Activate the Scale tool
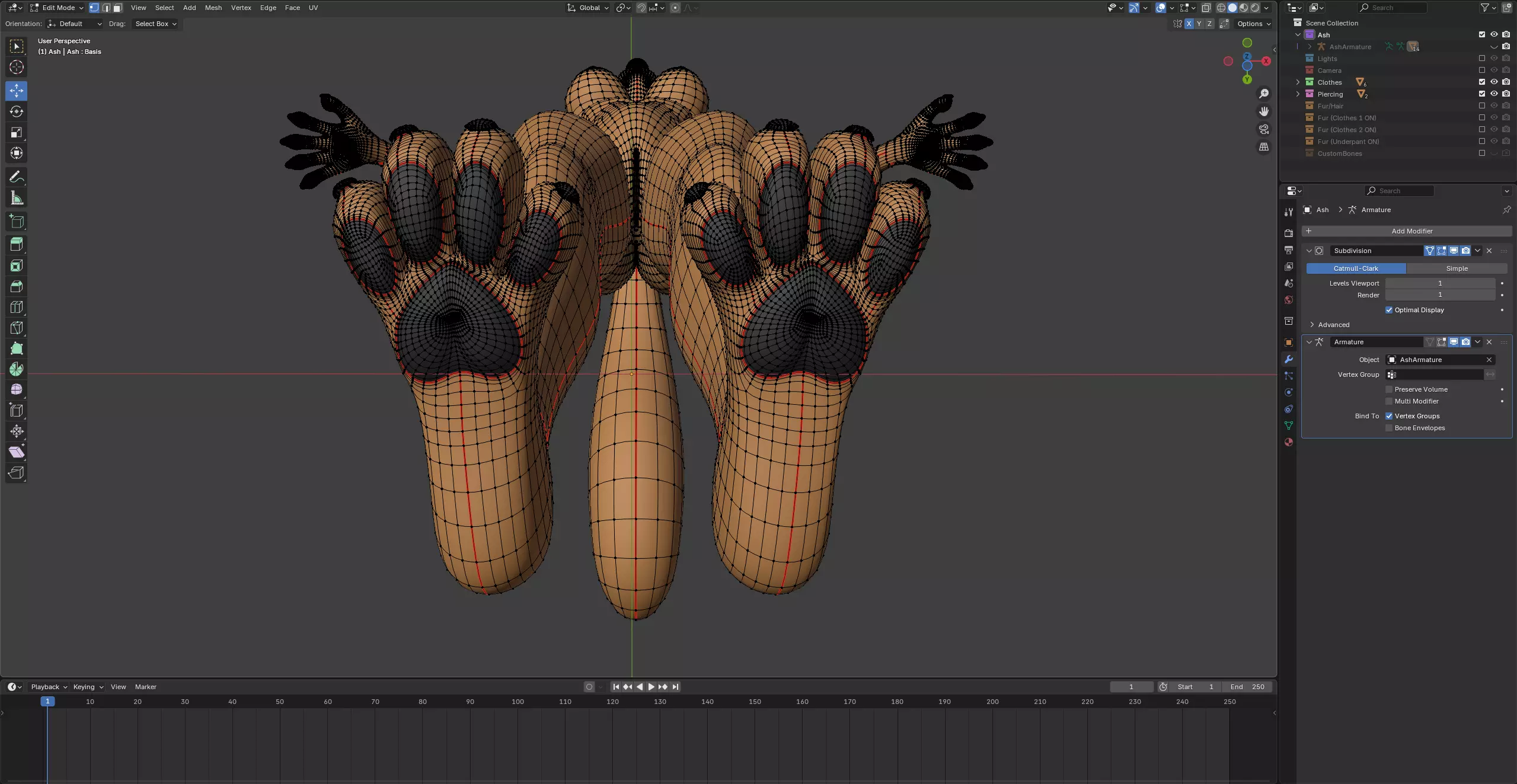Viewport: 1517px width, 784px height. click(17, 132)
